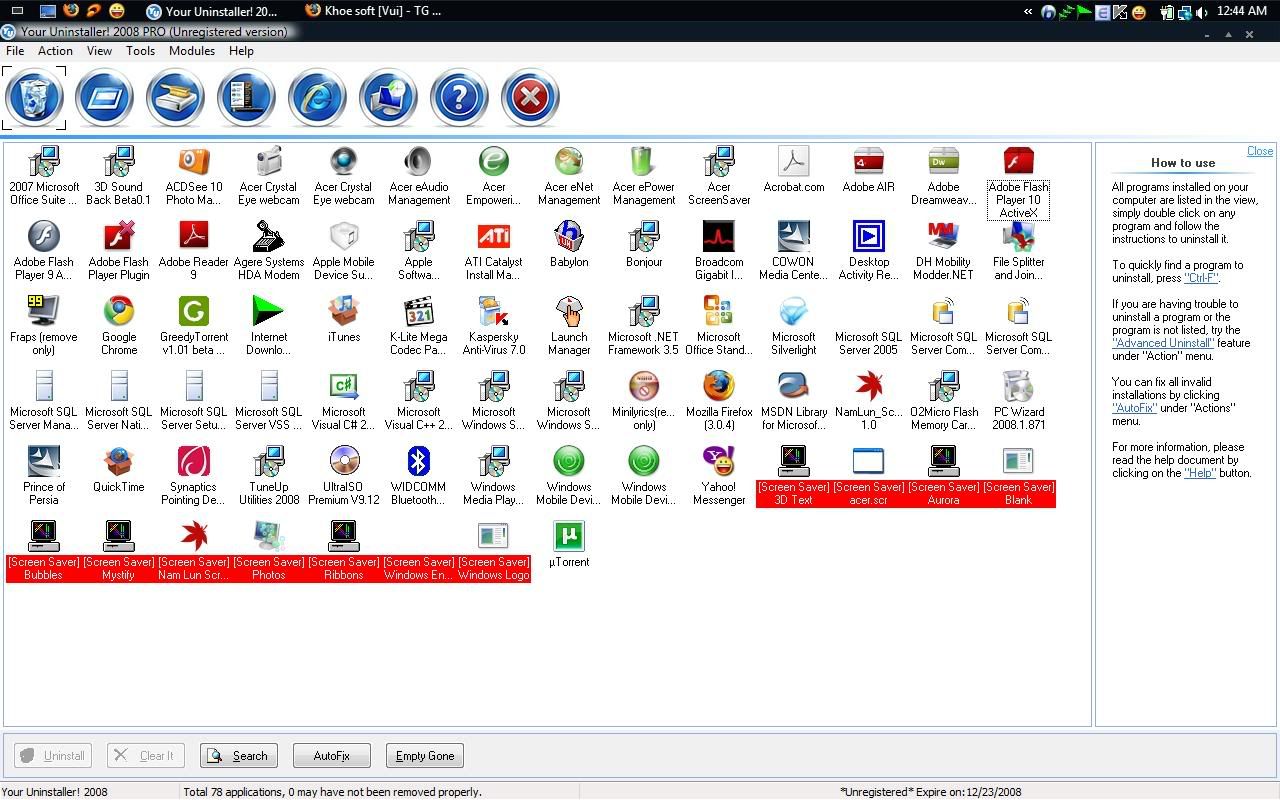
Task: Click the Clear It button
Action: coord(146,756)
